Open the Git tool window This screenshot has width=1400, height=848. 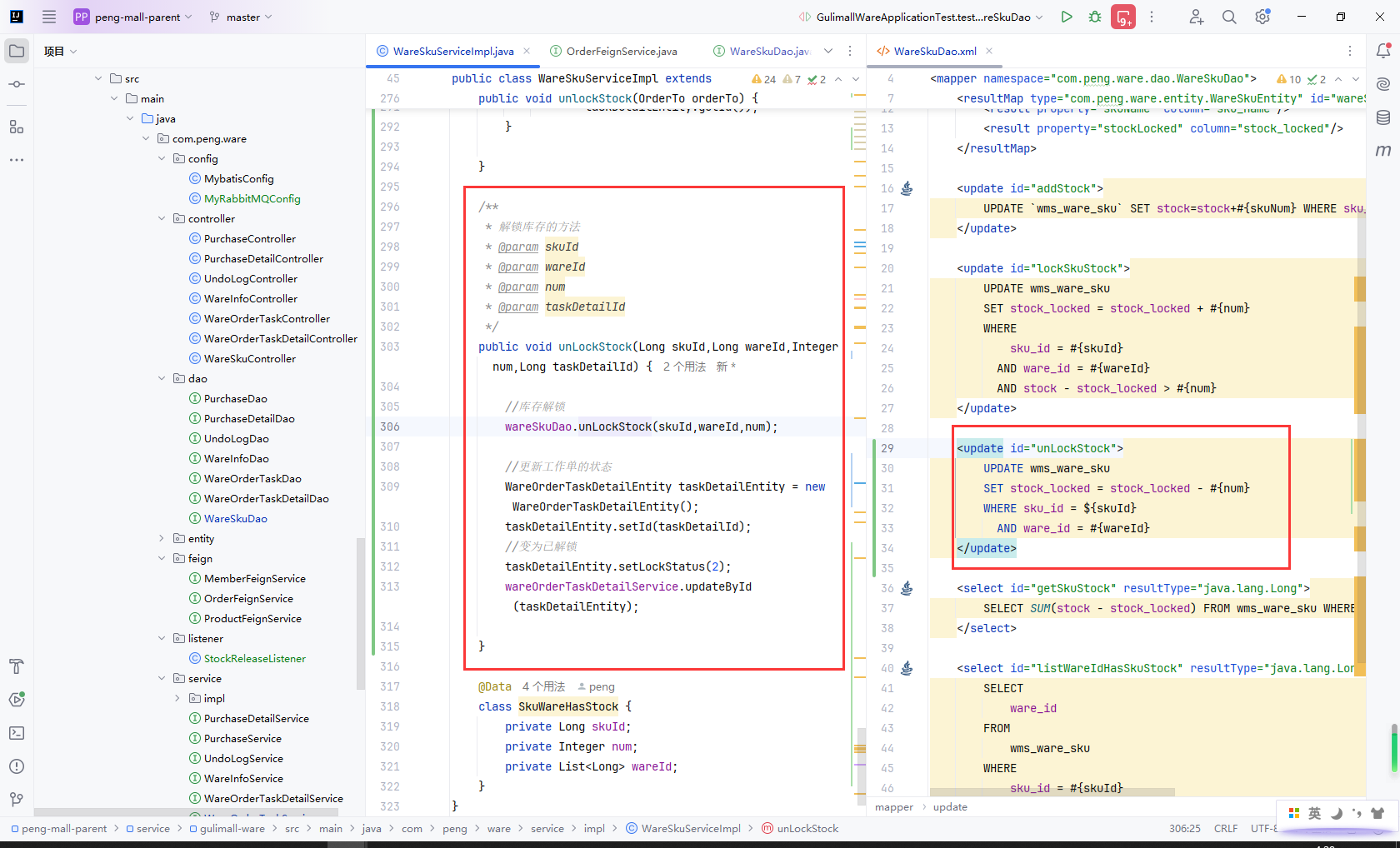[x=17, y=800]
